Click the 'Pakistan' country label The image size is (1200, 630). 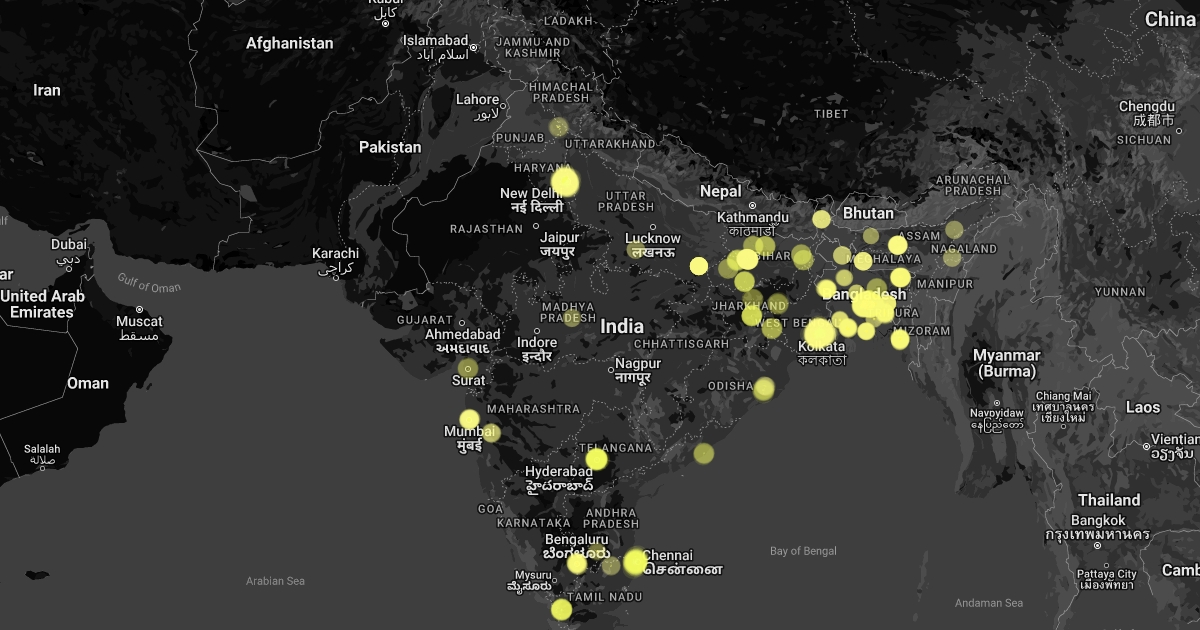390,147
